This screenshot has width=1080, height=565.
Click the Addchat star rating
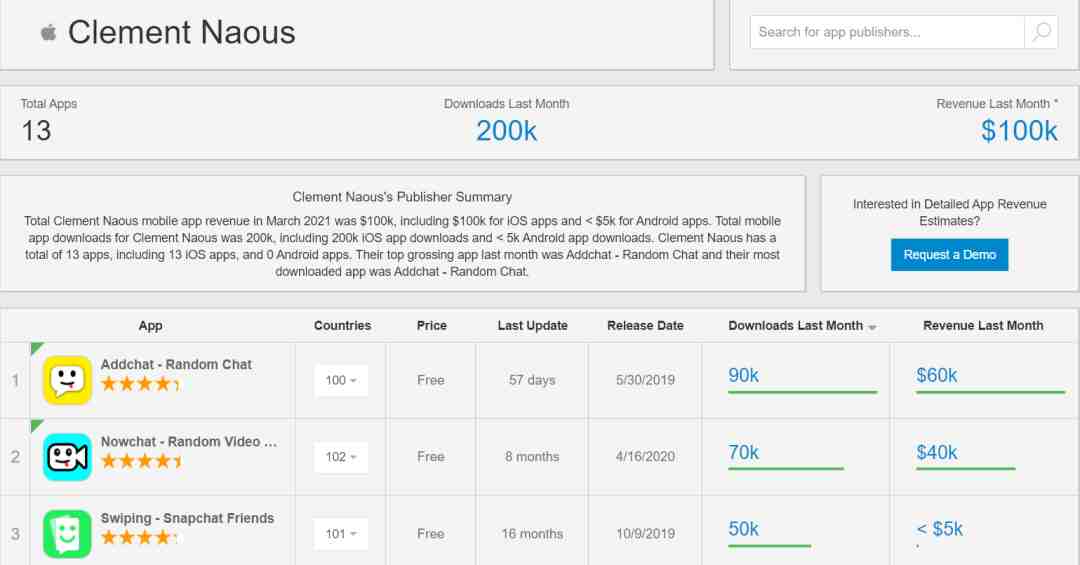[x=141, y=384]
